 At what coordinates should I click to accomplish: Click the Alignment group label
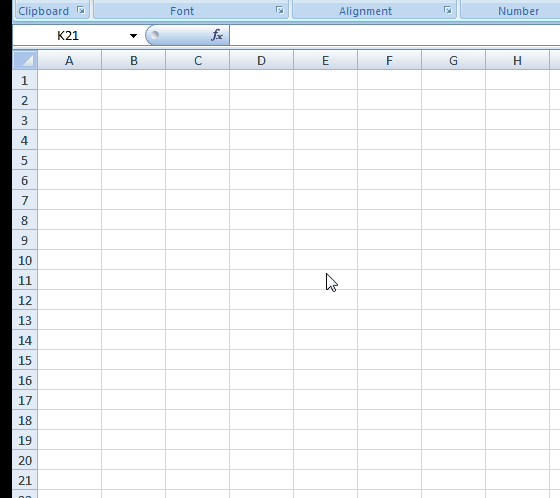click(365, 11)
